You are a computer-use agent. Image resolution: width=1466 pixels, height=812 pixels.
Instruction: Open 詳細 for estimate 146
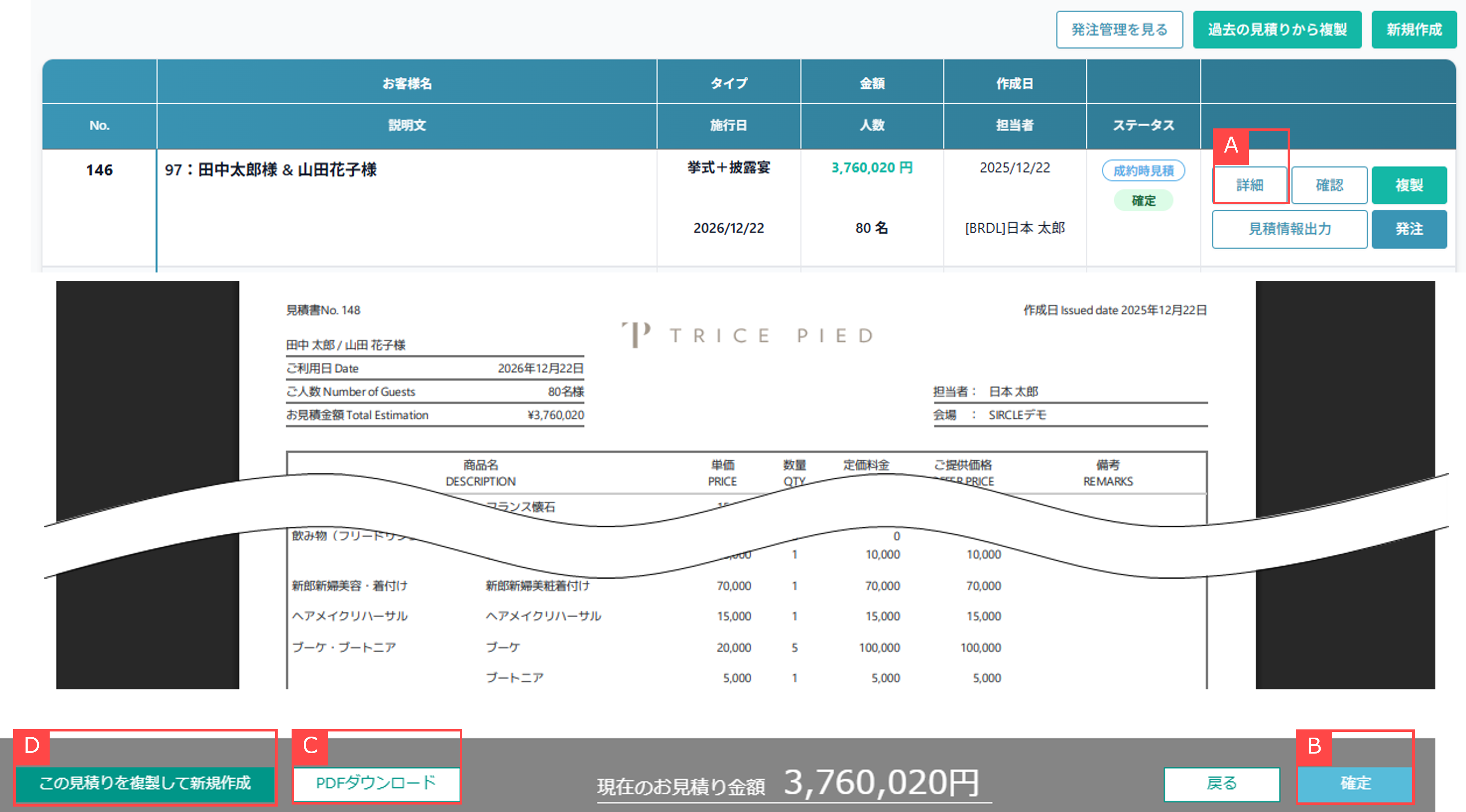coord(1250,185)
